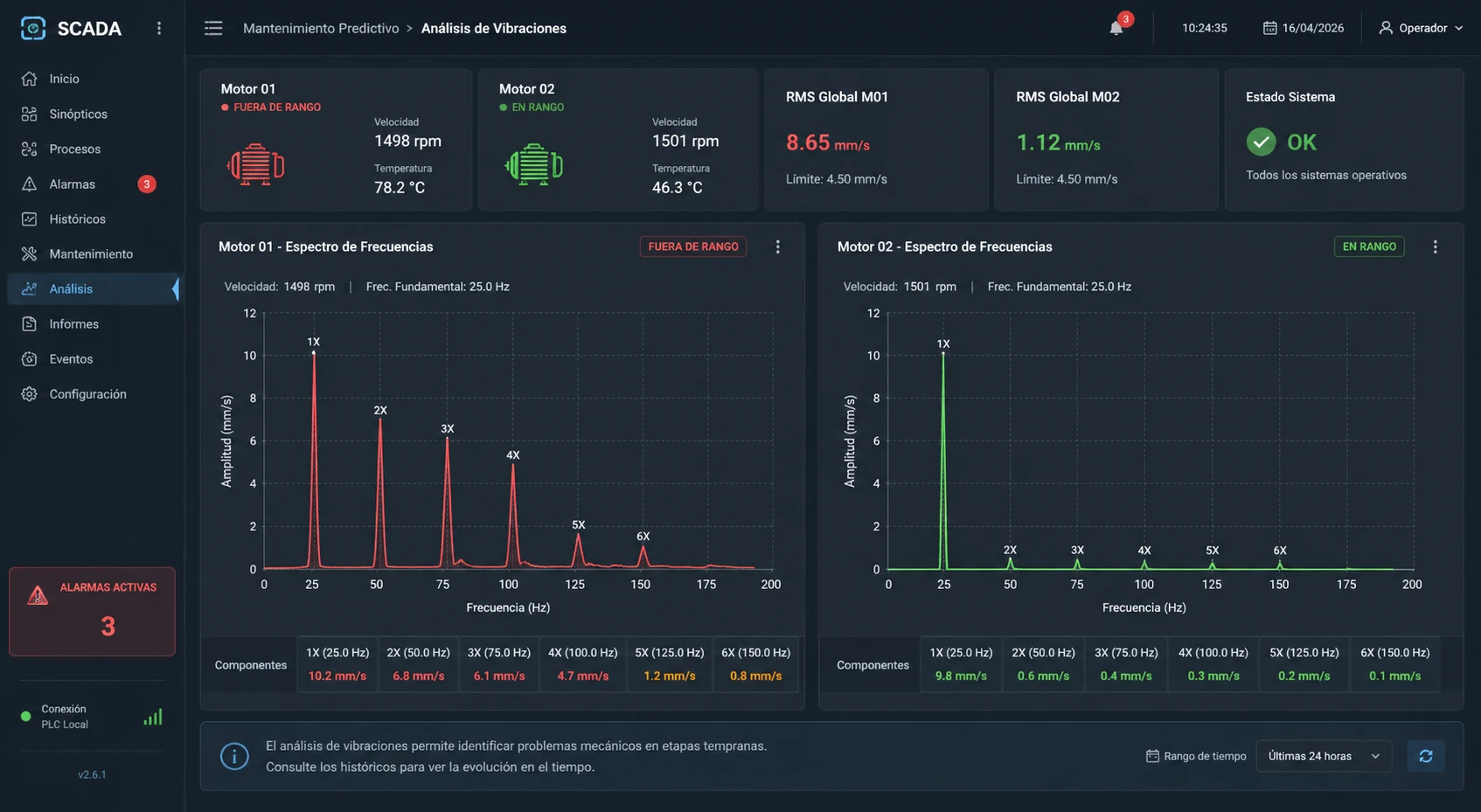Open the Últimas 24 horas time range dropdown
1481x812 pixels.
[x=1324, y=756]
